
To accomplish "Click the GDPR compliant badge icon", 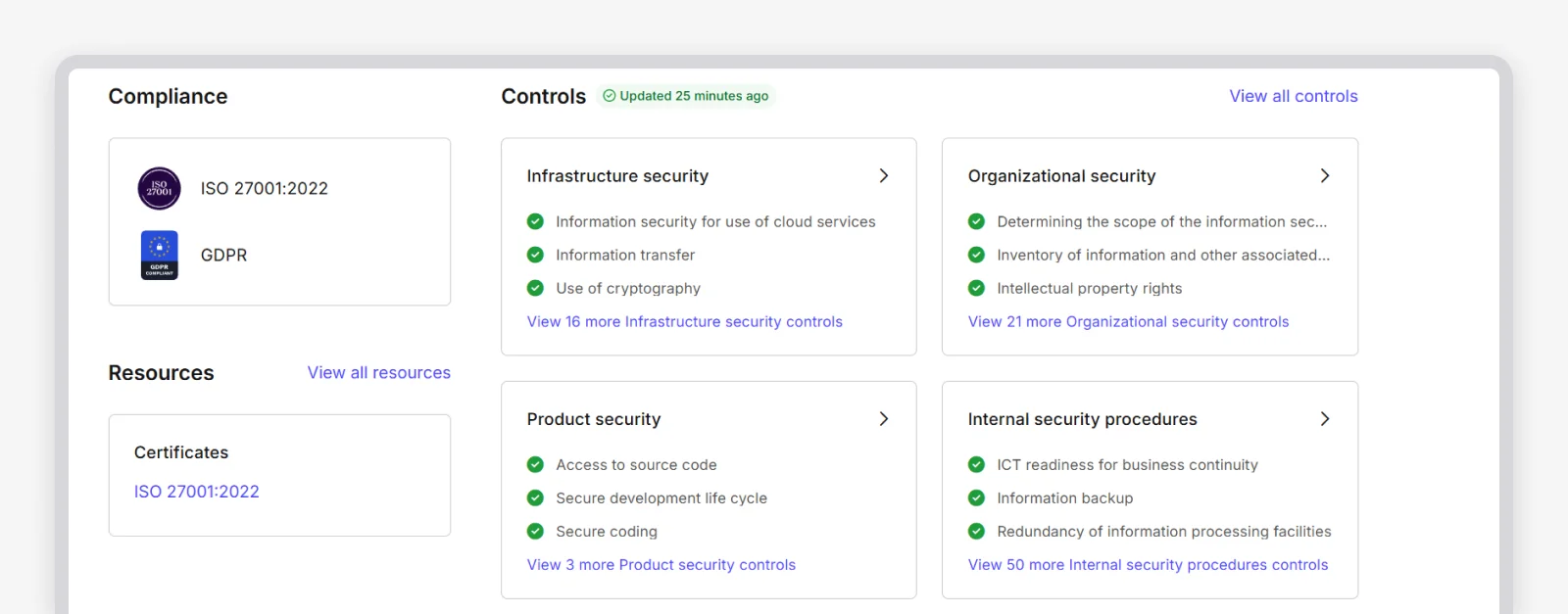I will 159,255.
